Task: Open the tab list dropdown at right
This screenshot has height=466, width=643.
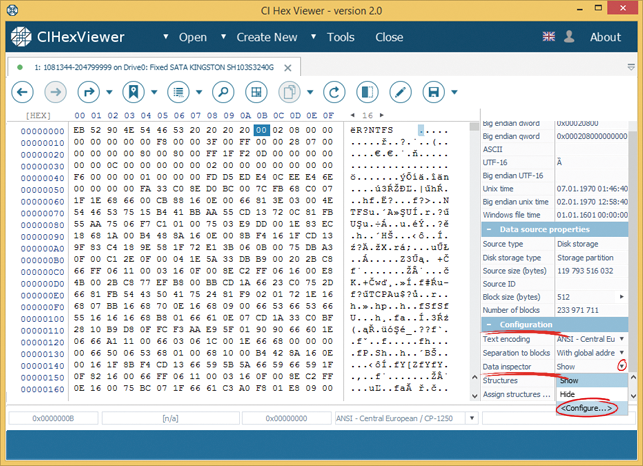Action: (x=631, y=67)
